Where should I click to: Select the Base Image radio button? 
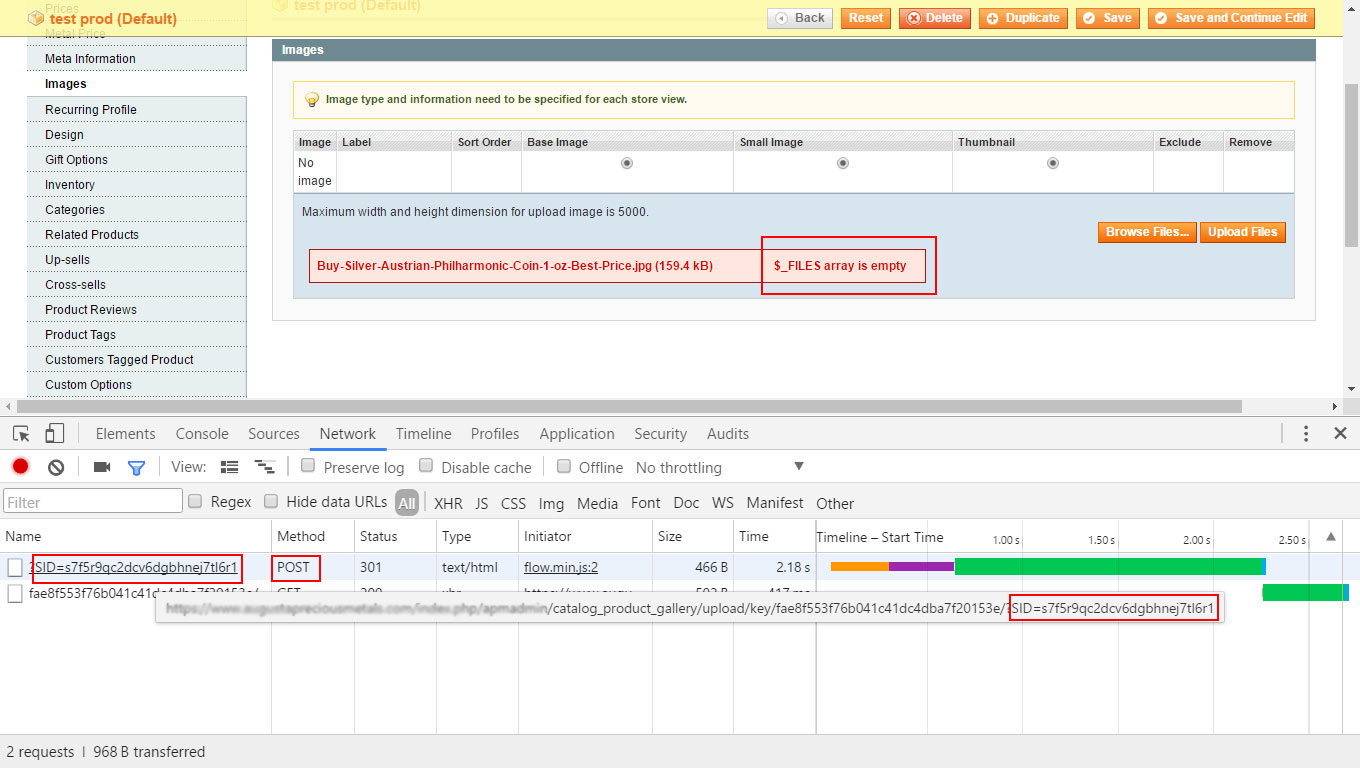pos(627,163)
